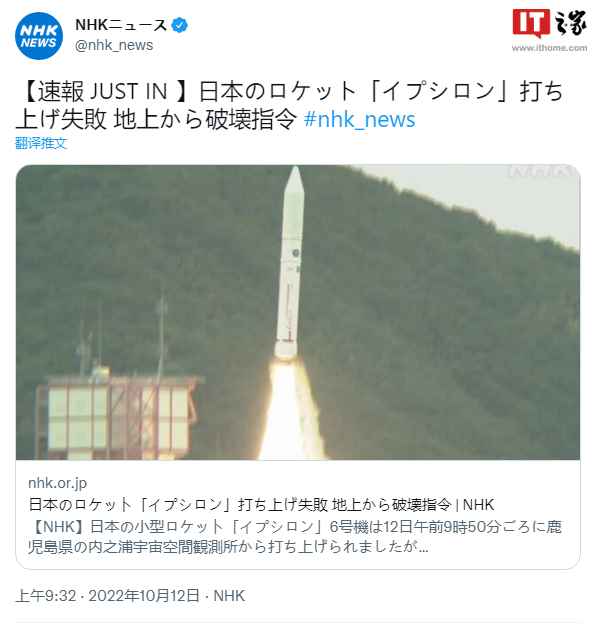Screen dimensions: 596x624
Task: Click the NHK News profile avatar
Action: tap(39, 36)
